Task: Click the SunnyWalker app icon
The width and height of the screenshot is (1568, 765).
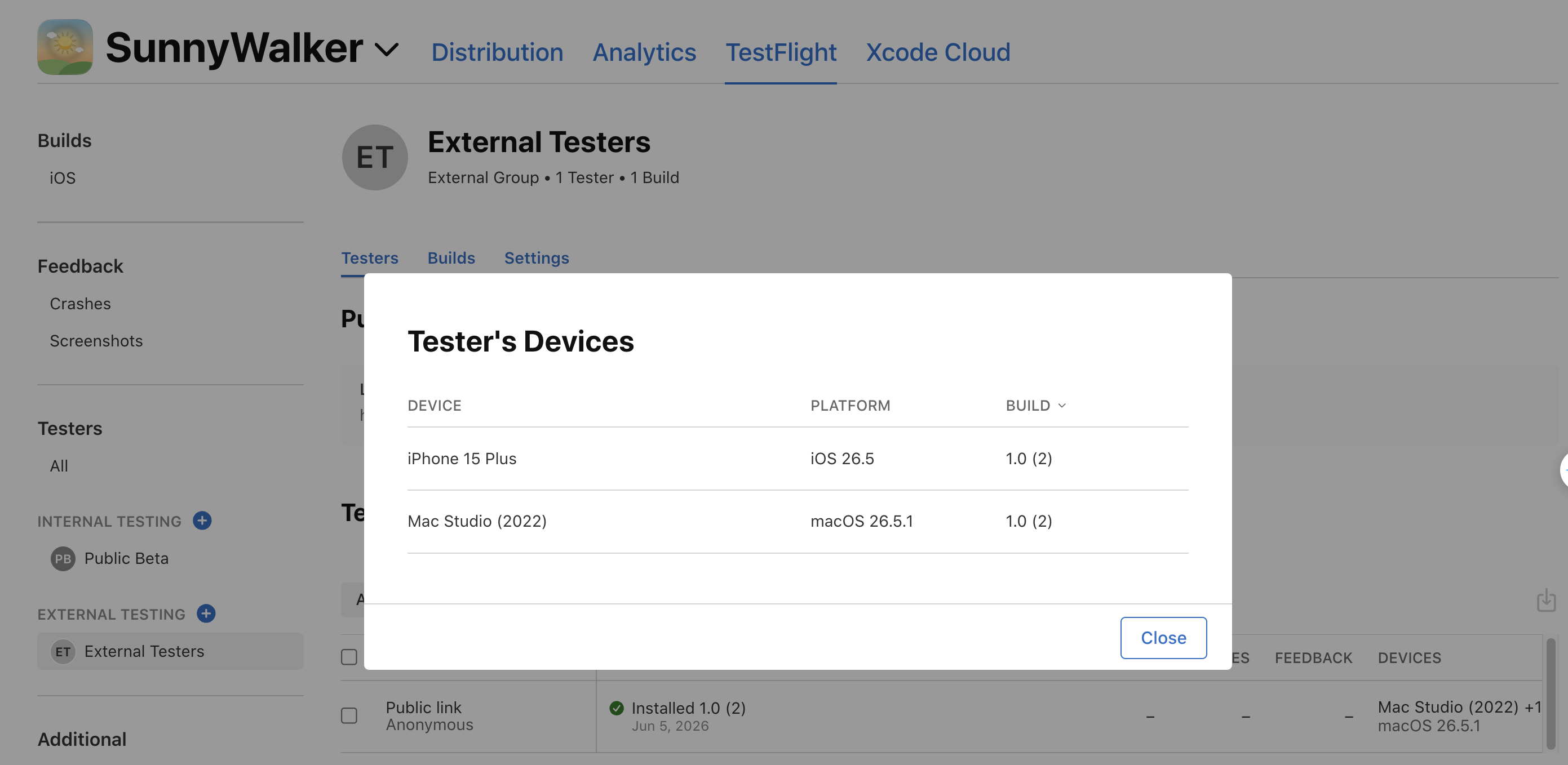Action: coord(65,47)
